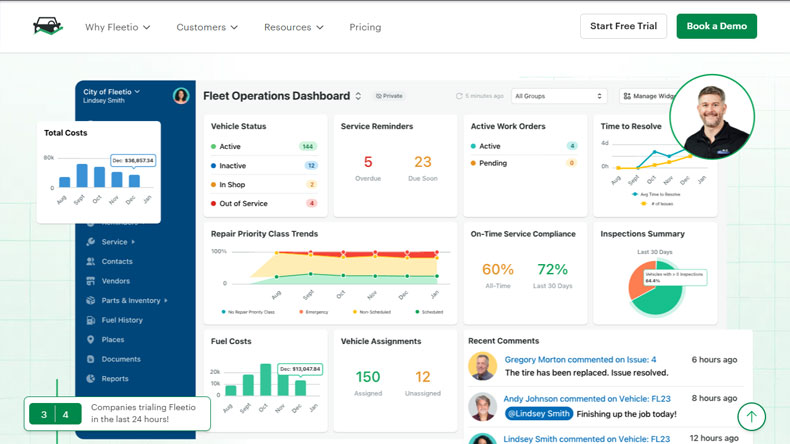The image size is (790, 444).
Task: Toggle the Private visibility badge
Action: pos(389,96)
